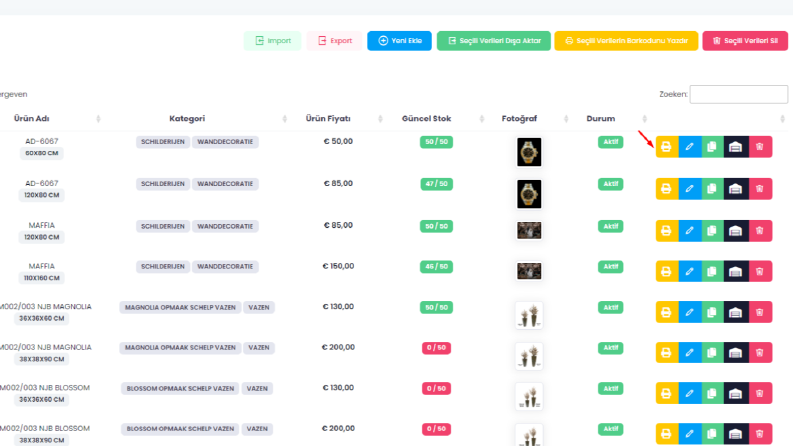
Task: Delete the AD-6067 120X80 CM product
Action: point(760,189)
